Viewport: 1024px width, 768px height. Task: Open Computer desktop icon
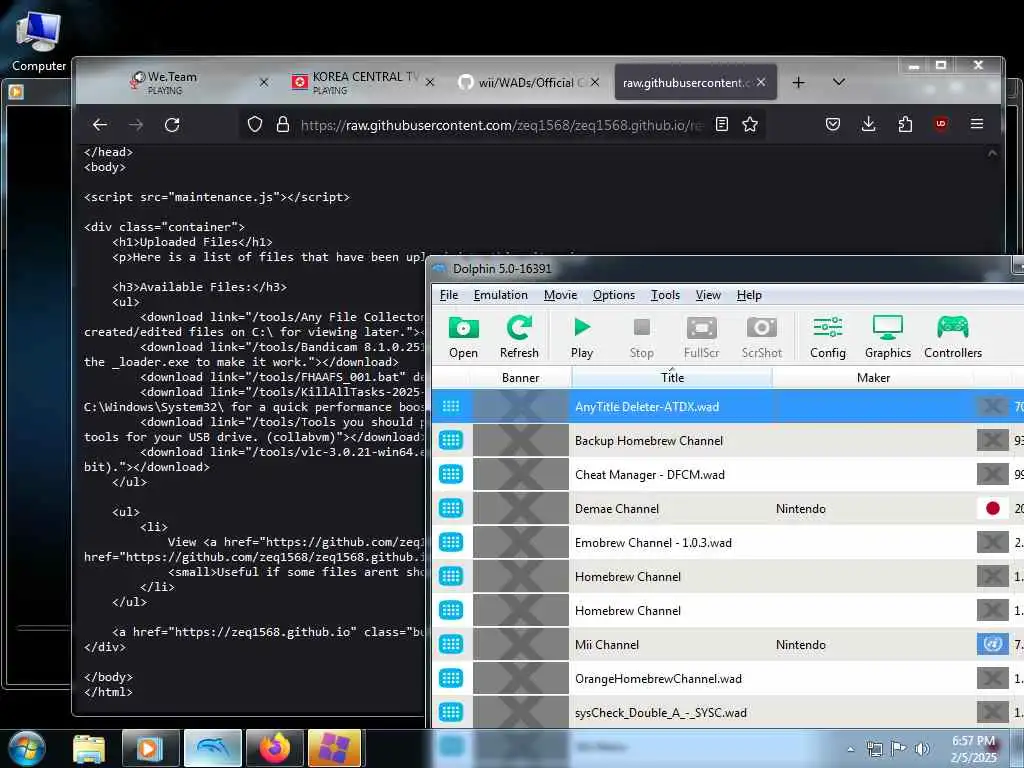point(39,41)
